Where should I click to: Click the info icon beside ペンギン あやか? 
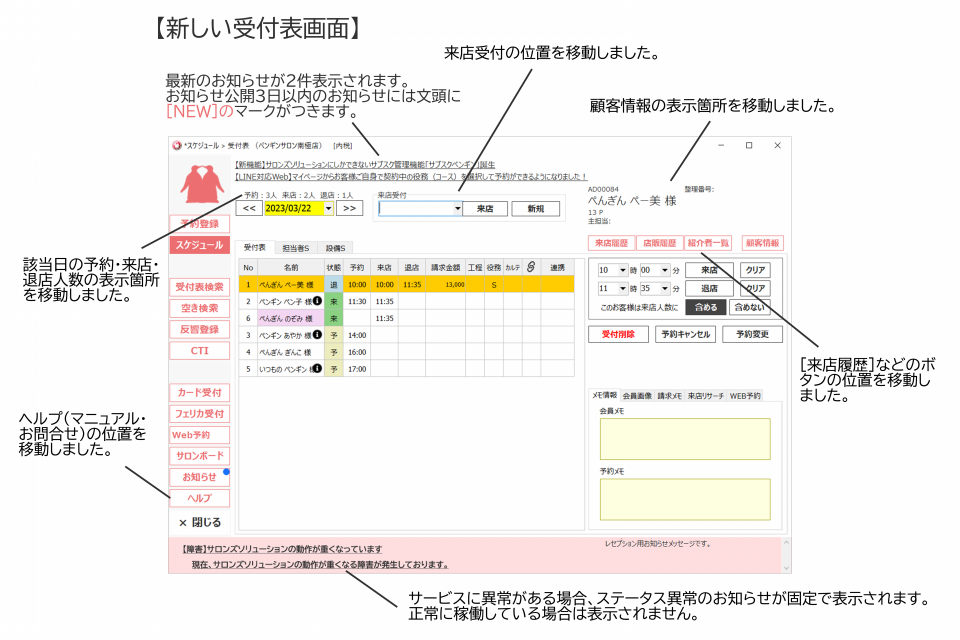(x=317, y=335)
